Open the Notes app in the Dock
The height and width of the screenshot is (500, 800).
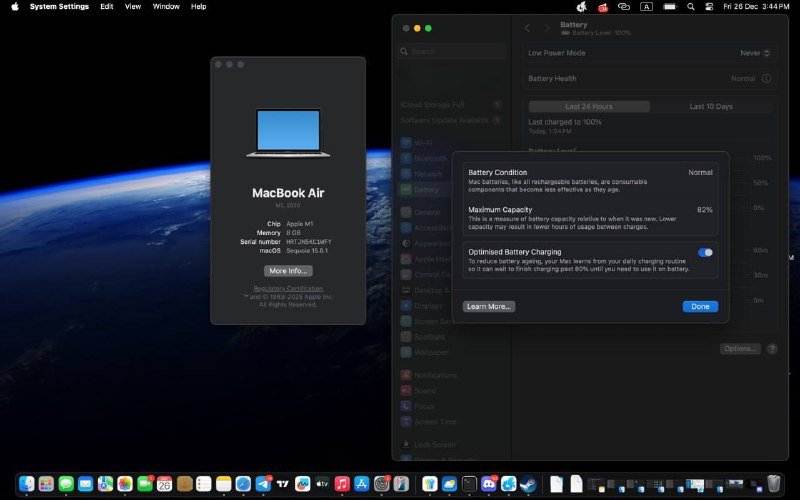click(x=223, y=483)
